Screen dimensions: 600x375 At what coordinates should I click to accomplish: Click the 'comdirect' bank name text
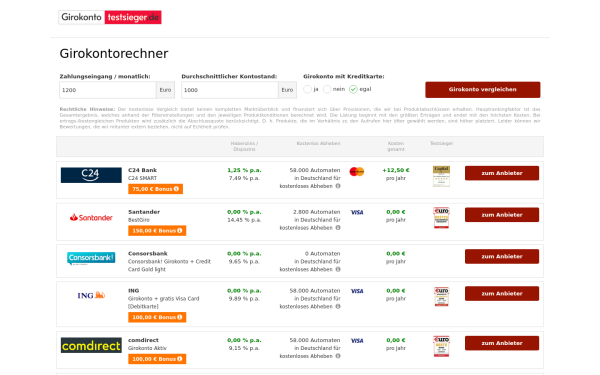tap(143, 340)
